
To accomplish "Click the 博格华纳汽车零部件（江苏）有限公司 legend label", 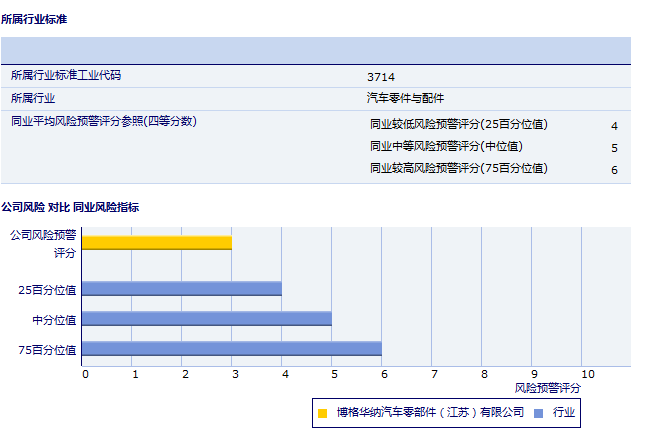I will coord(430,412).
